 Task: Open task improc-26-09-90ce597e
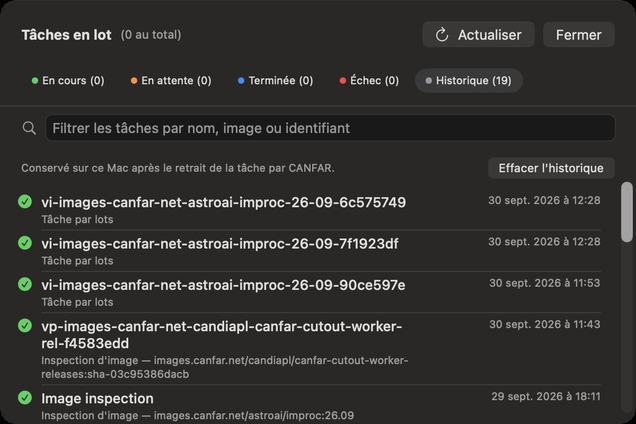(310, 293)
